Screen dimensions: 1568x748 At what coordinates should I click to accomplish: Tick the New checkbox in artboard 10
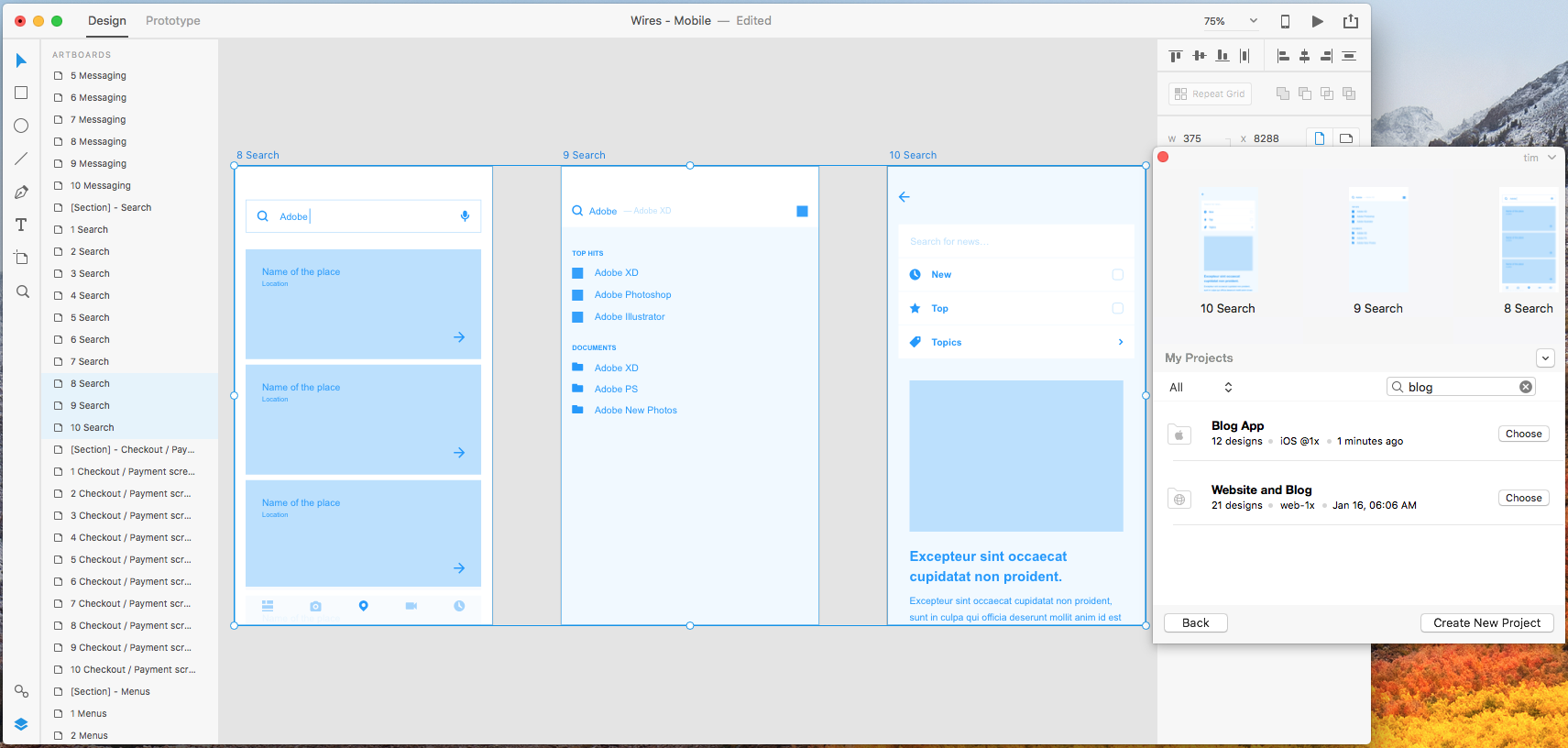coord(1117,275)
